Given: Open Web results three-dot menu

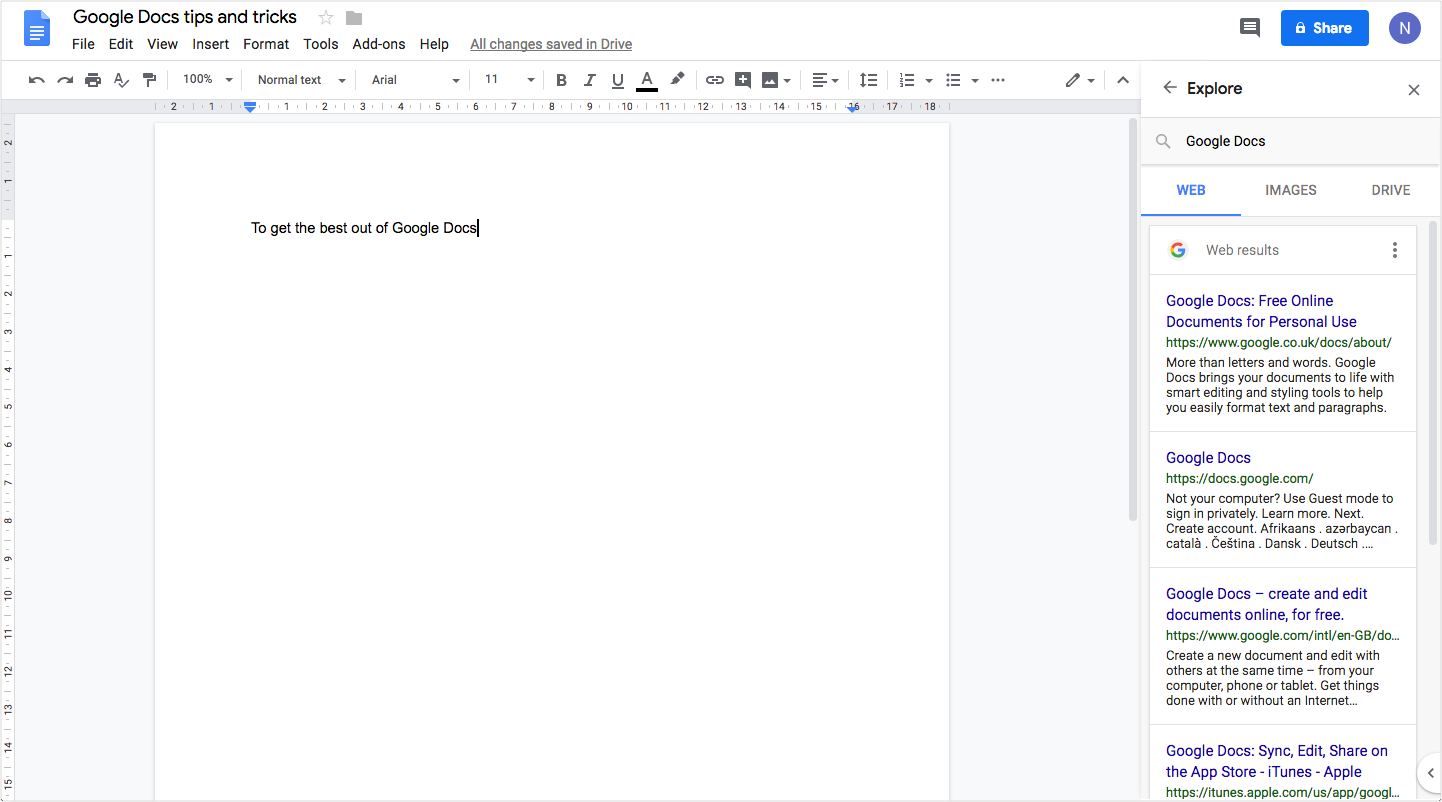Looking at the screenshot, I should pos(1395,250).
